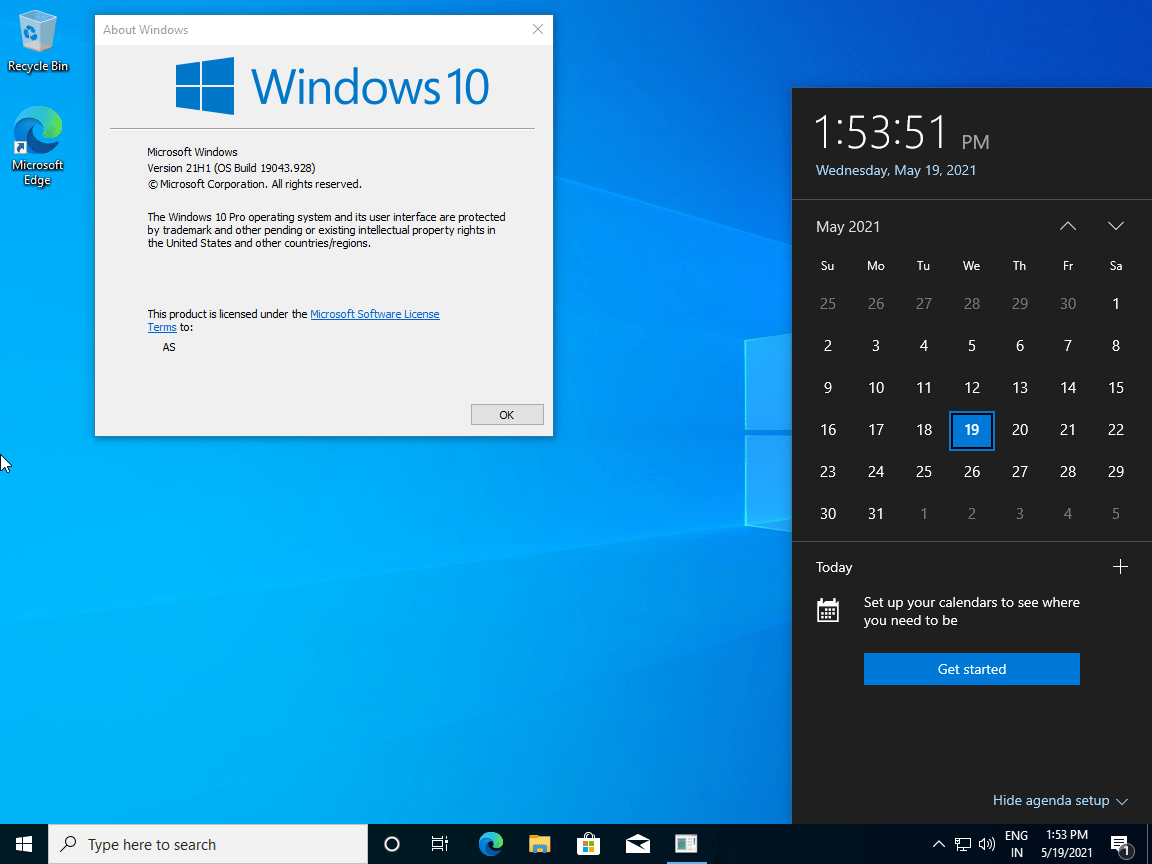Select the winver app in the taskbar
The image size is (1152, 864).
click(x=686, y=844)
